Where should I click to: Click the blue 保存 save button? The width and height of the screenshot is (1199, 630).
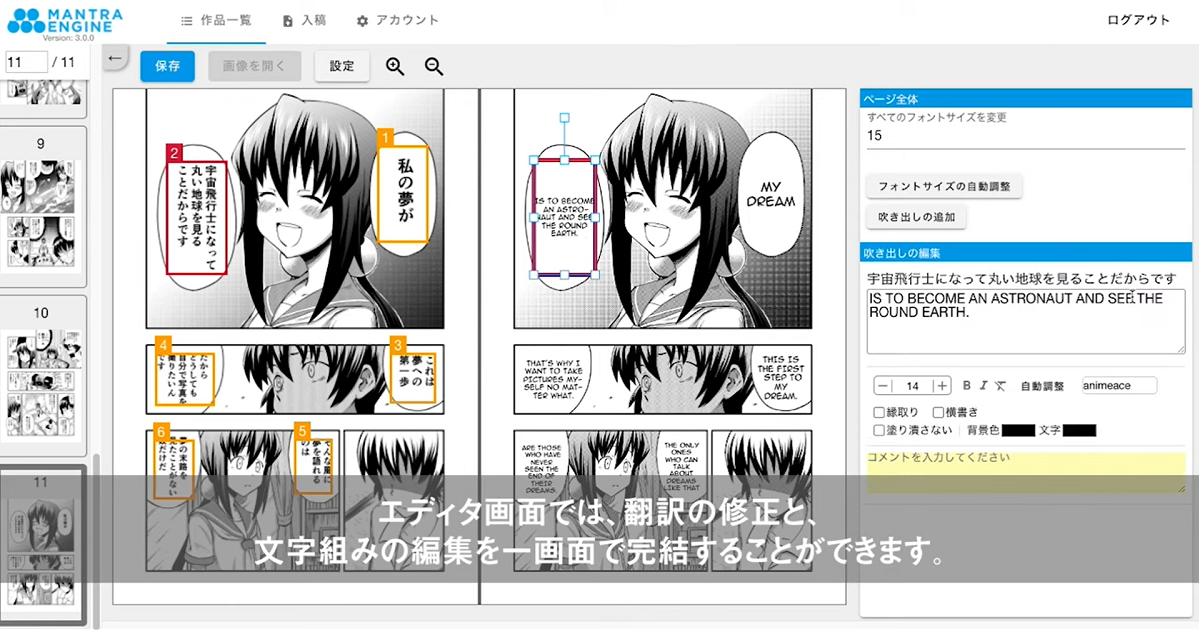coord(167,67)
